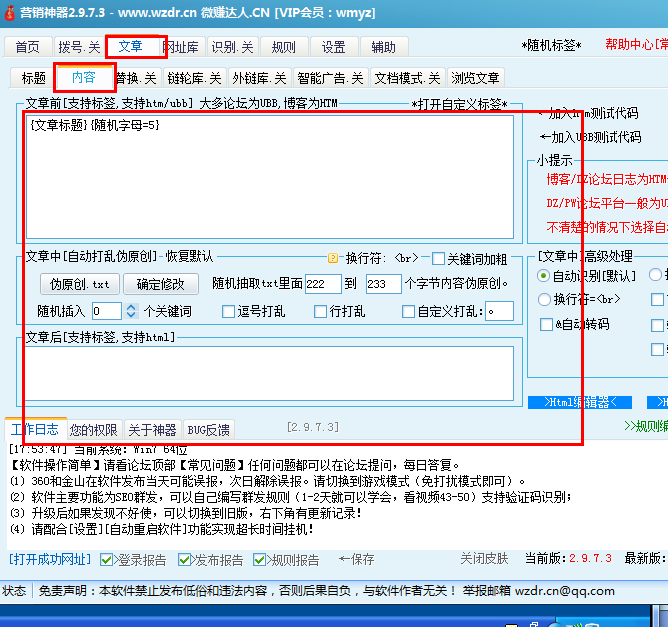Click *打开自定义标签* link

tap(459, 104)
